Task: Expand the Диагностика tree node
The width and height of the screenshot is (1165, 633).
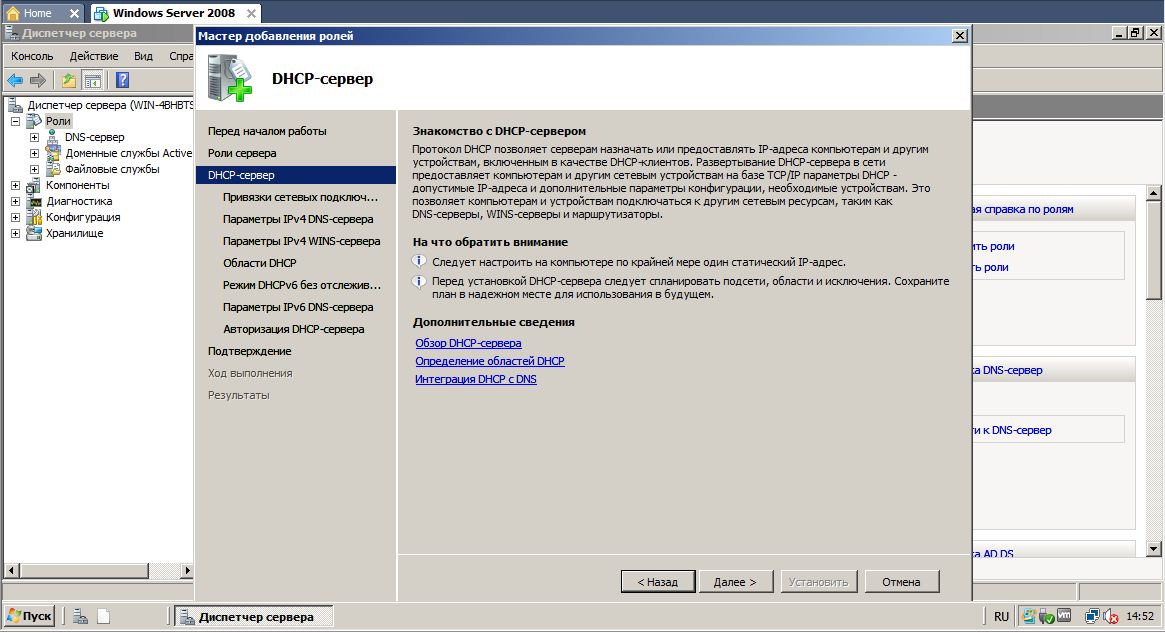Action: [x=15, y=201]
